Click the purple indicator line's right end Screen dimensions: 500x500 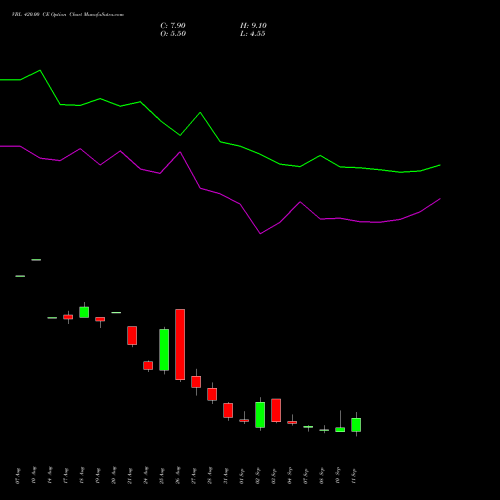pos(440,199)
